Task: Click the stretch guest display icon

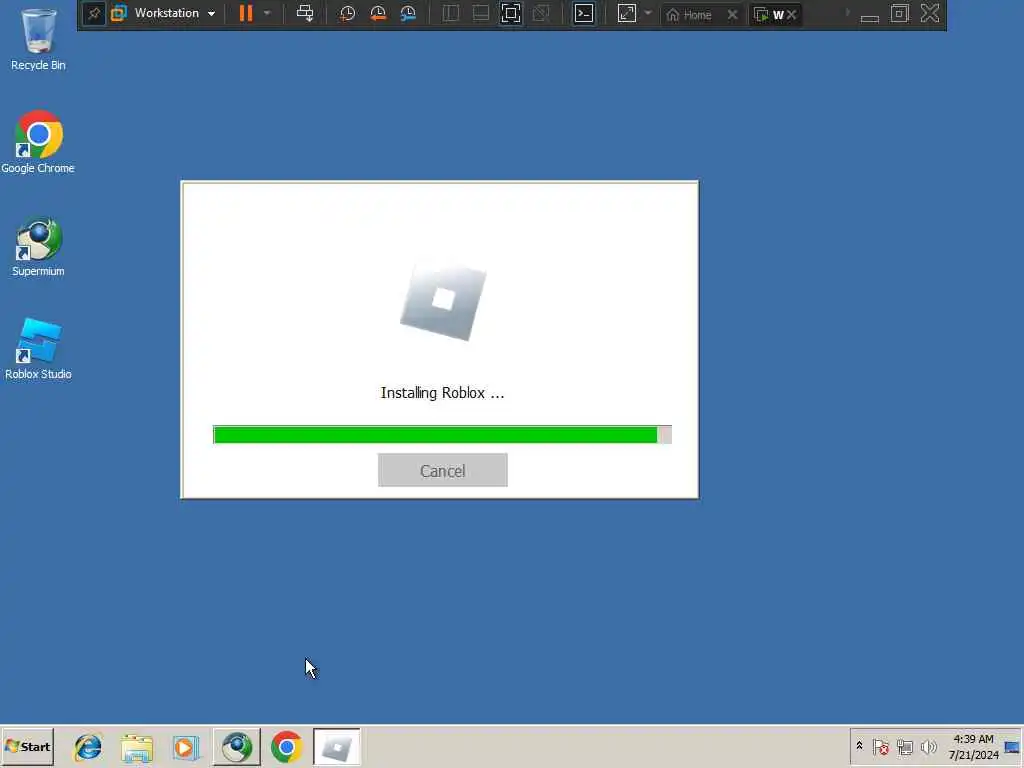Action: (627, 13)
